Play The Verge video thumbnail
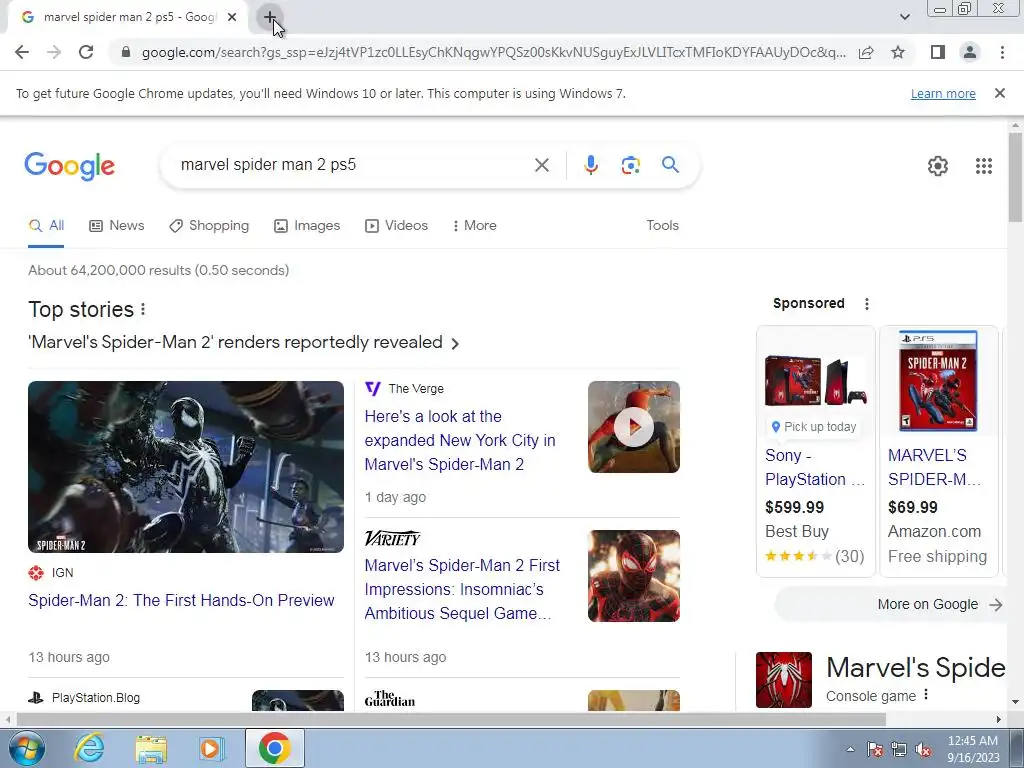 click(x=633, y=427)
